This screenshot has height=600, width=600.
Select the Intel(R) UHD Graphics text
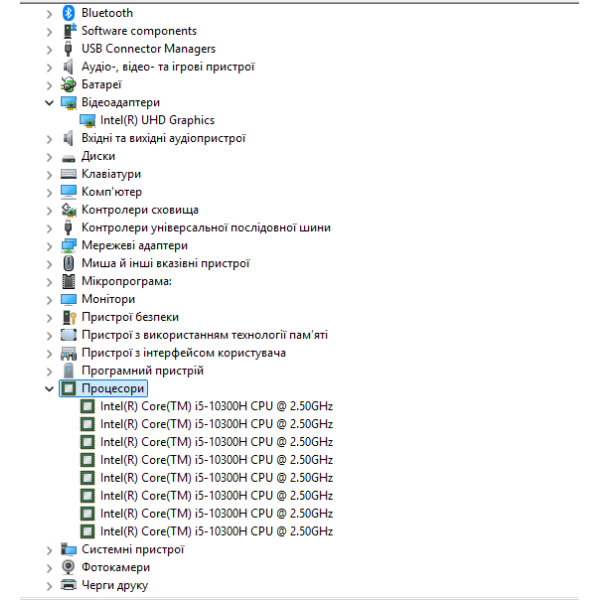(157, 121)
